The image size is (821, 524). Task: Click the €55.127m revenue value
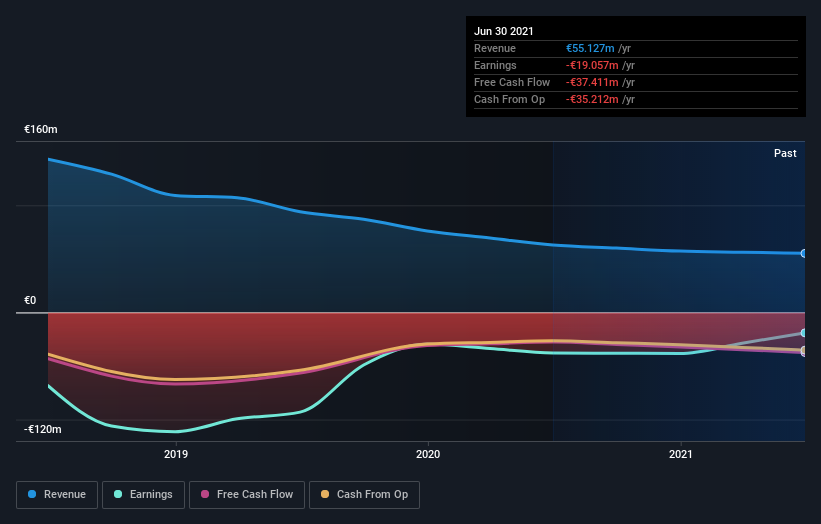point(590,48)
